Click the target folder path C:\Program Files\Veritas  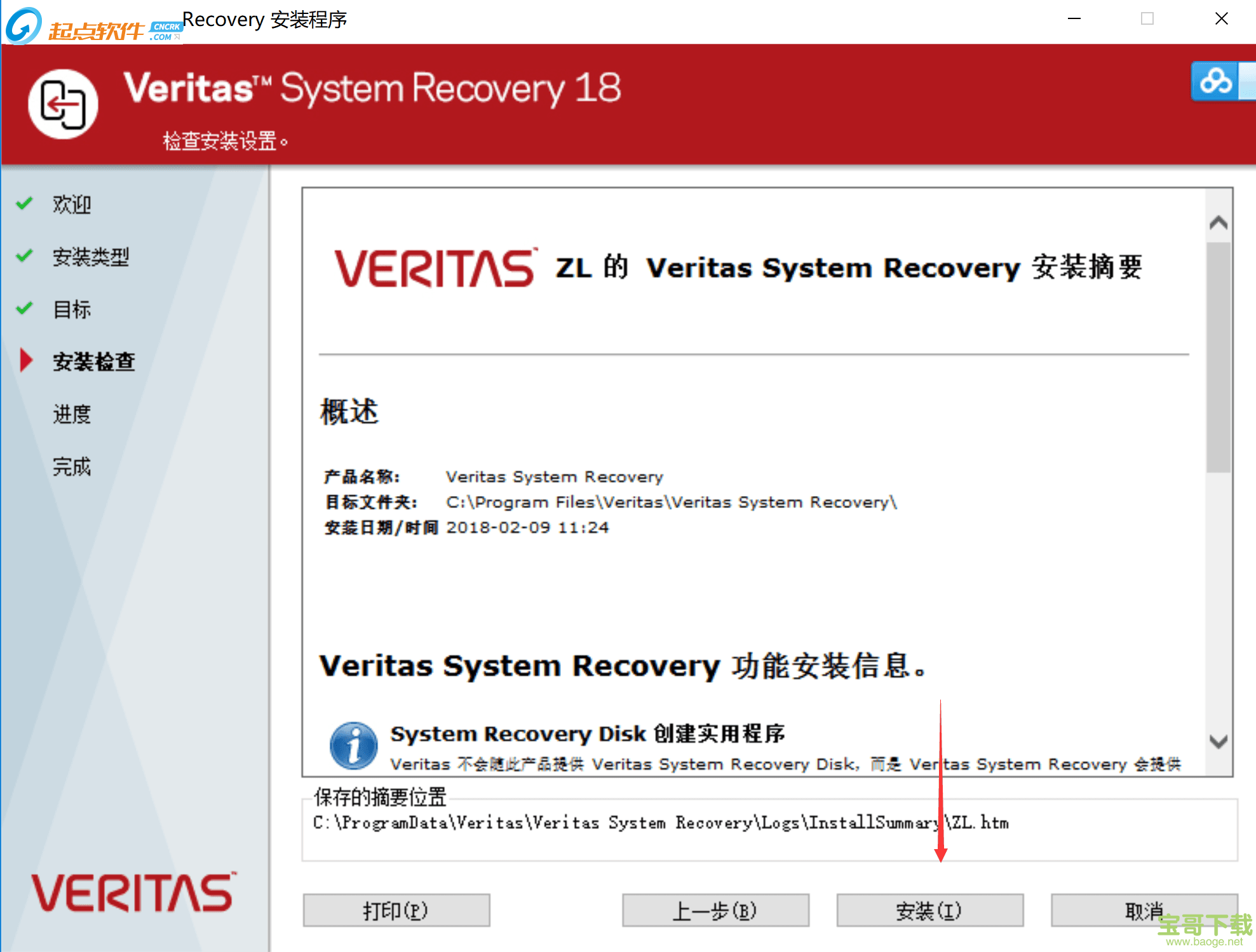tap(671, 502)
